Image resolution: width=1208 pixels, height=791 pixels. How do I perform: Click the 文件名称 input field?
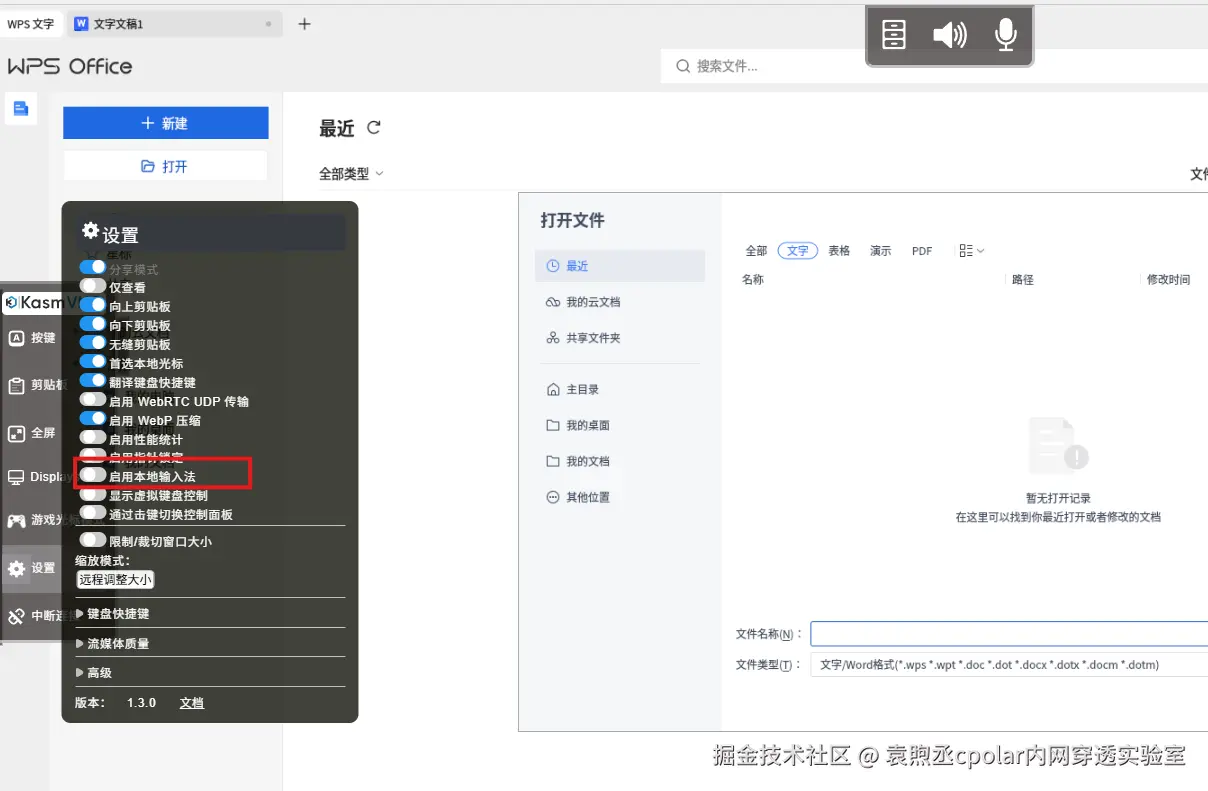(x=1009, y=634)
